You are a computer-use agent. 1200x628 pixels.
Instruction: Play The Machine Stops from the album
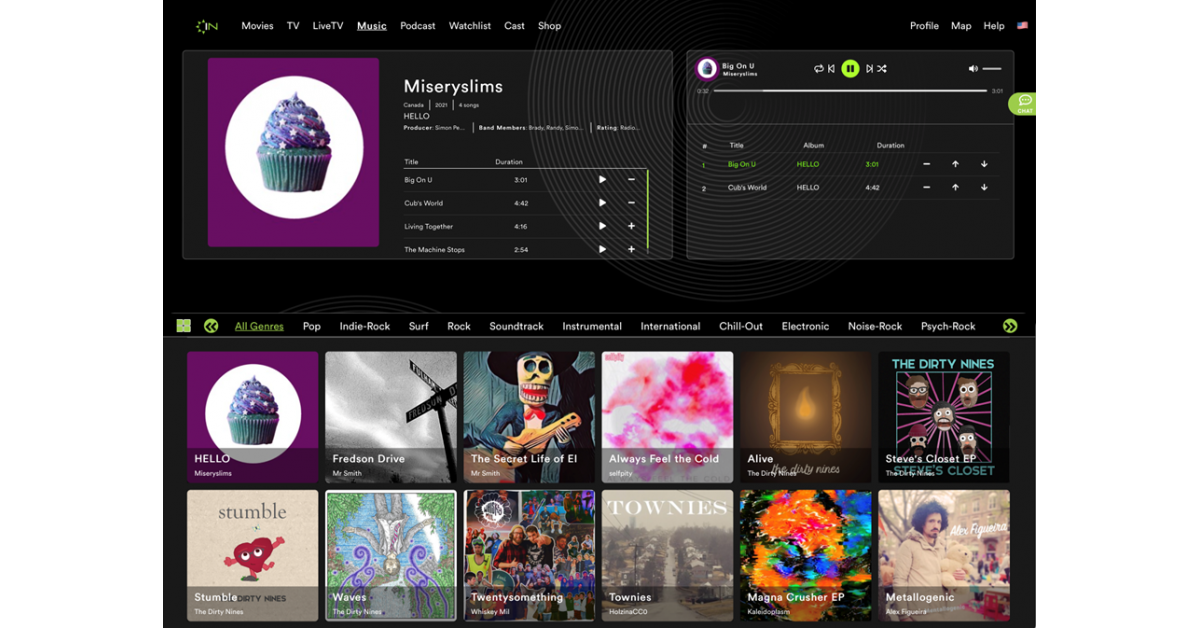click(x=602, y=249)
